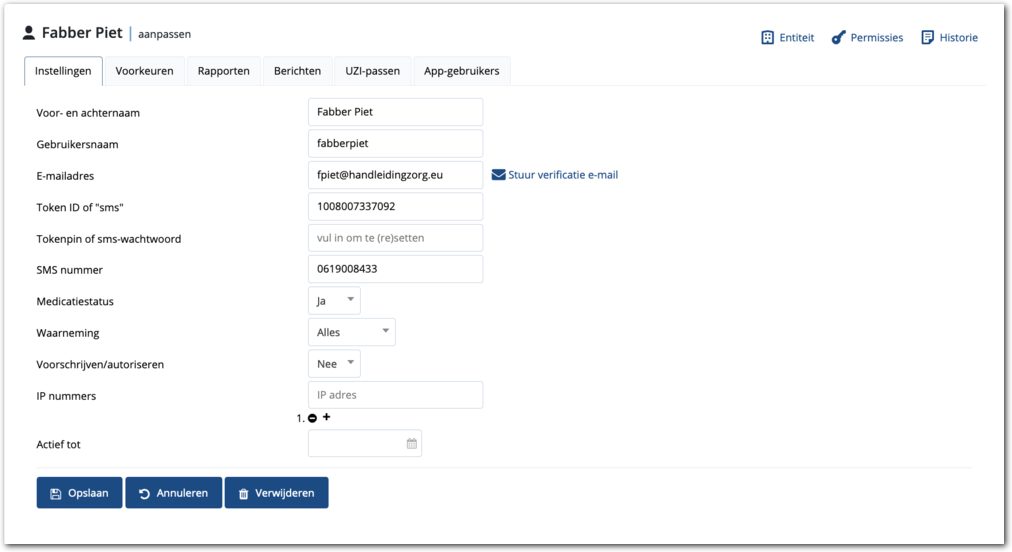1012x552 pixels.
Task: Add IP address with plus icon
Action: click(x=327, y=417)
